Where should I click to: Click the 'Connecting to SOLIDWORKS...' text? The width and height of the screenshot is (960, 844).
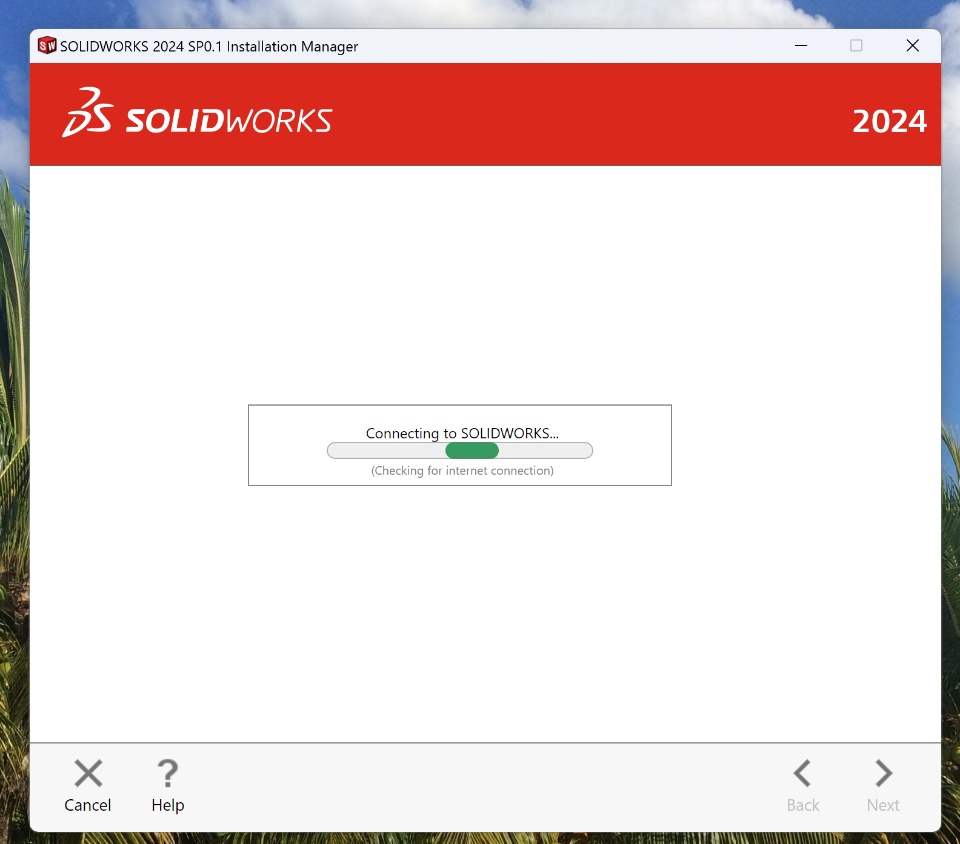[462, 433]
